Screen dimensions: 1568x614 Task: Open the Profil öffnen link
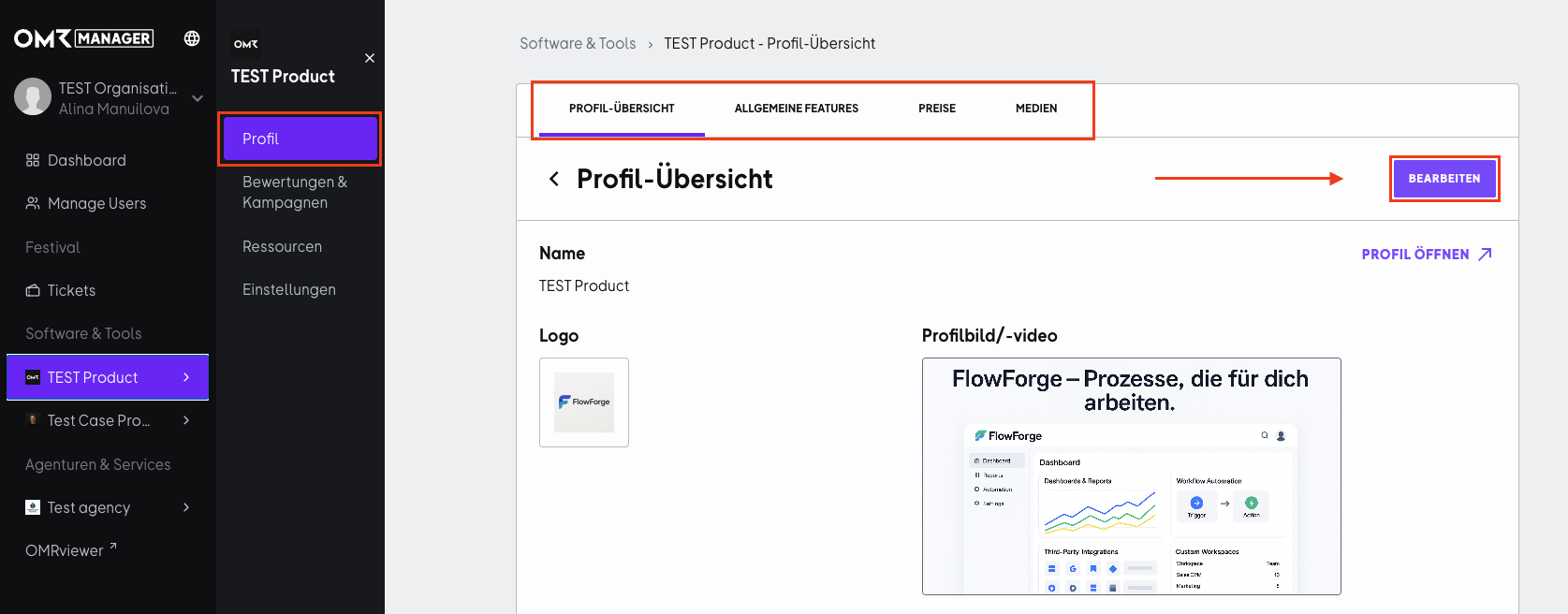1427,255
